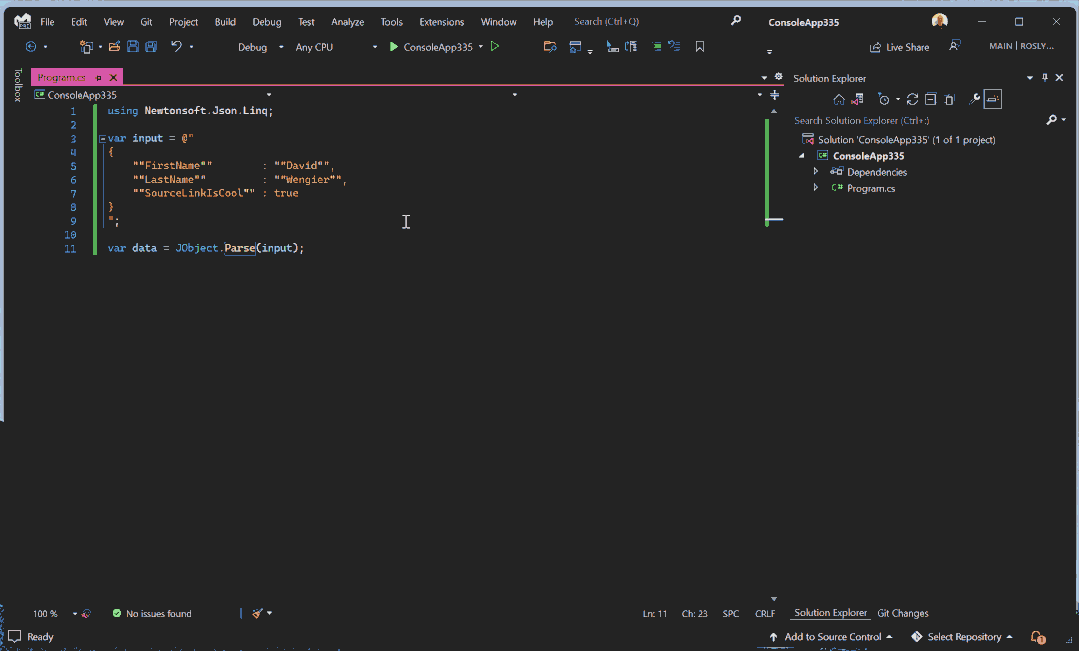Click the Find in Files folder icon
This screenshot has width=1079, height=651.
(550, 47)
